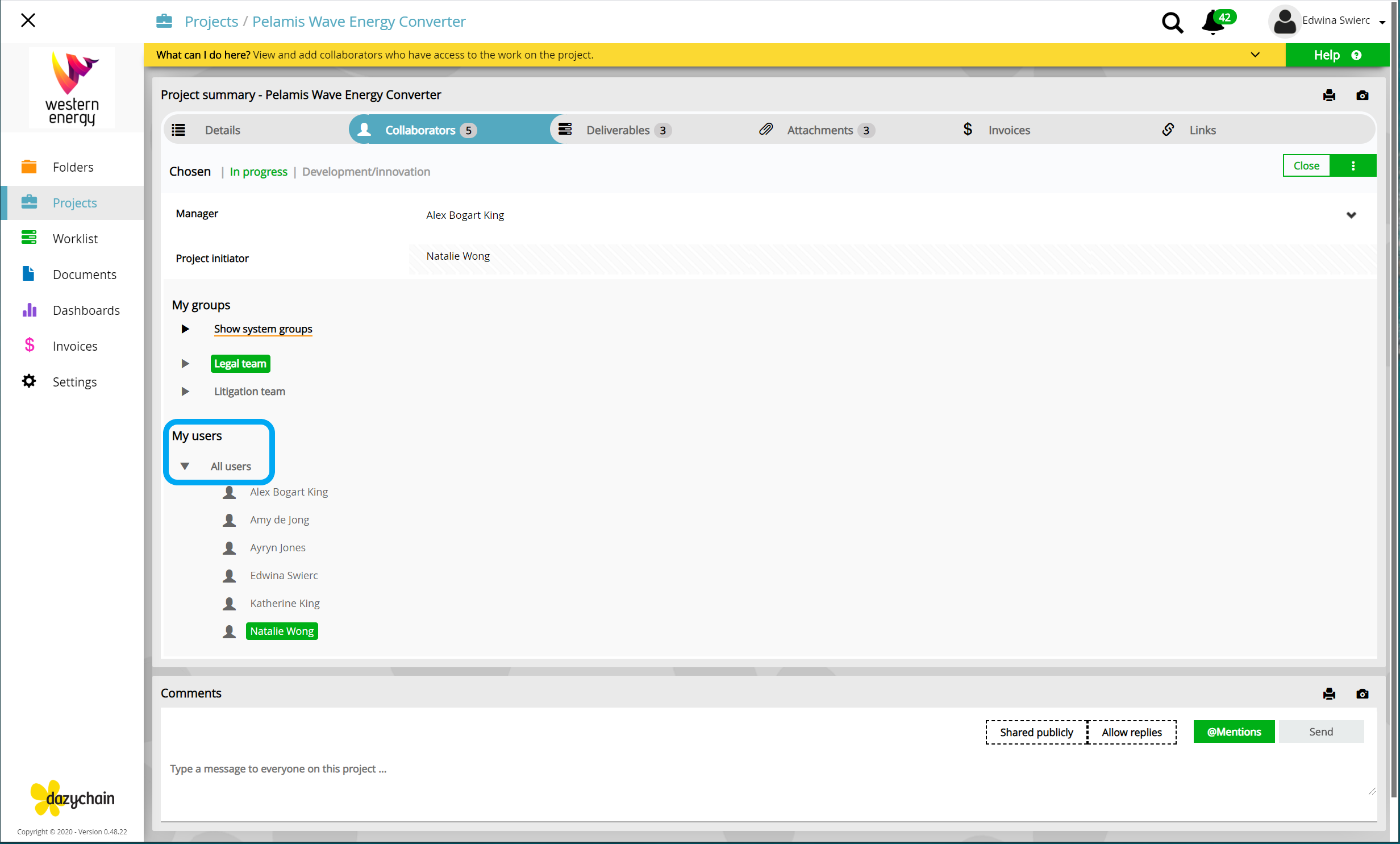Take a snapshot of Project summary panel

(1362, 95)
